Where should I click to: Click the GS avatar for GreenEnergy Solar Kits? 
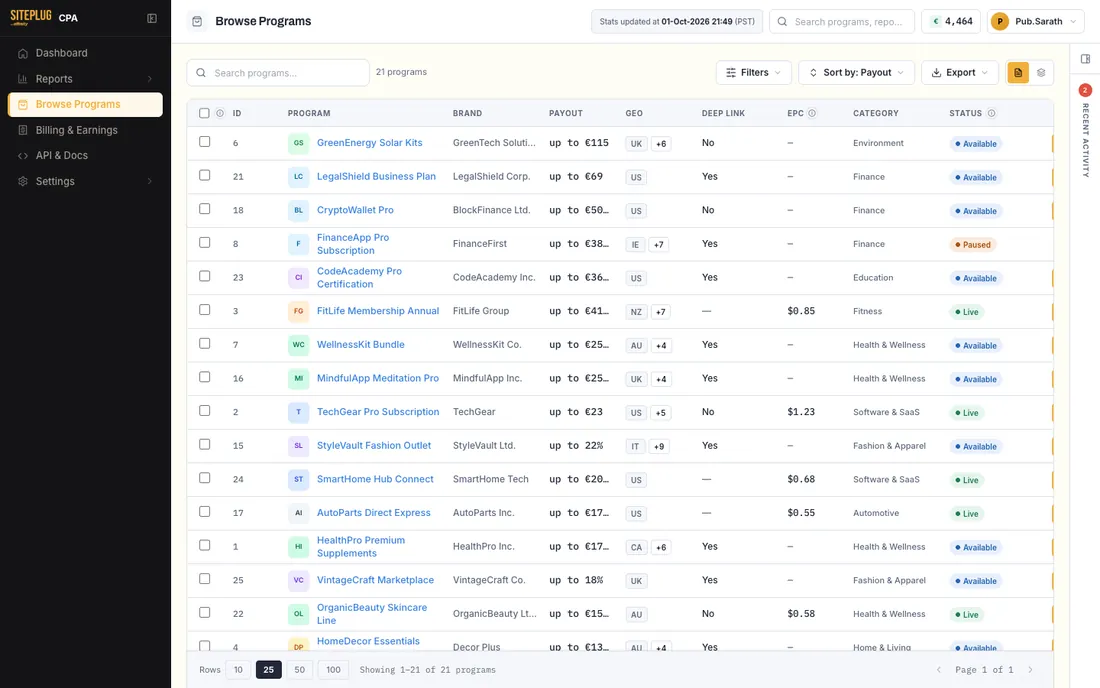tap(298, 143)
